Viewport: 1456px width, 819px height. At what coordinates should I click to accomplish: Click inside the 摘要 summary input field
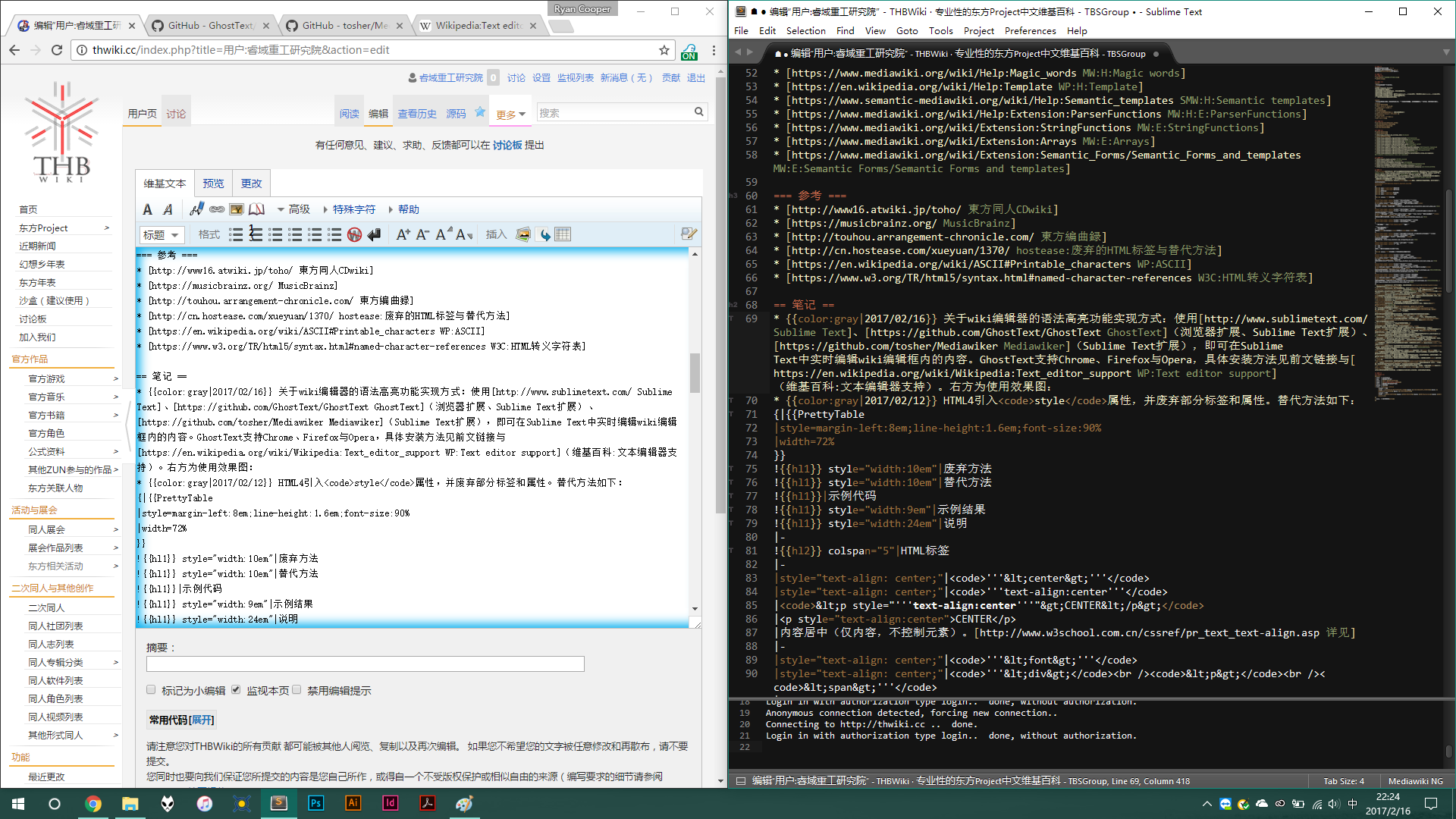coord(365,664)
